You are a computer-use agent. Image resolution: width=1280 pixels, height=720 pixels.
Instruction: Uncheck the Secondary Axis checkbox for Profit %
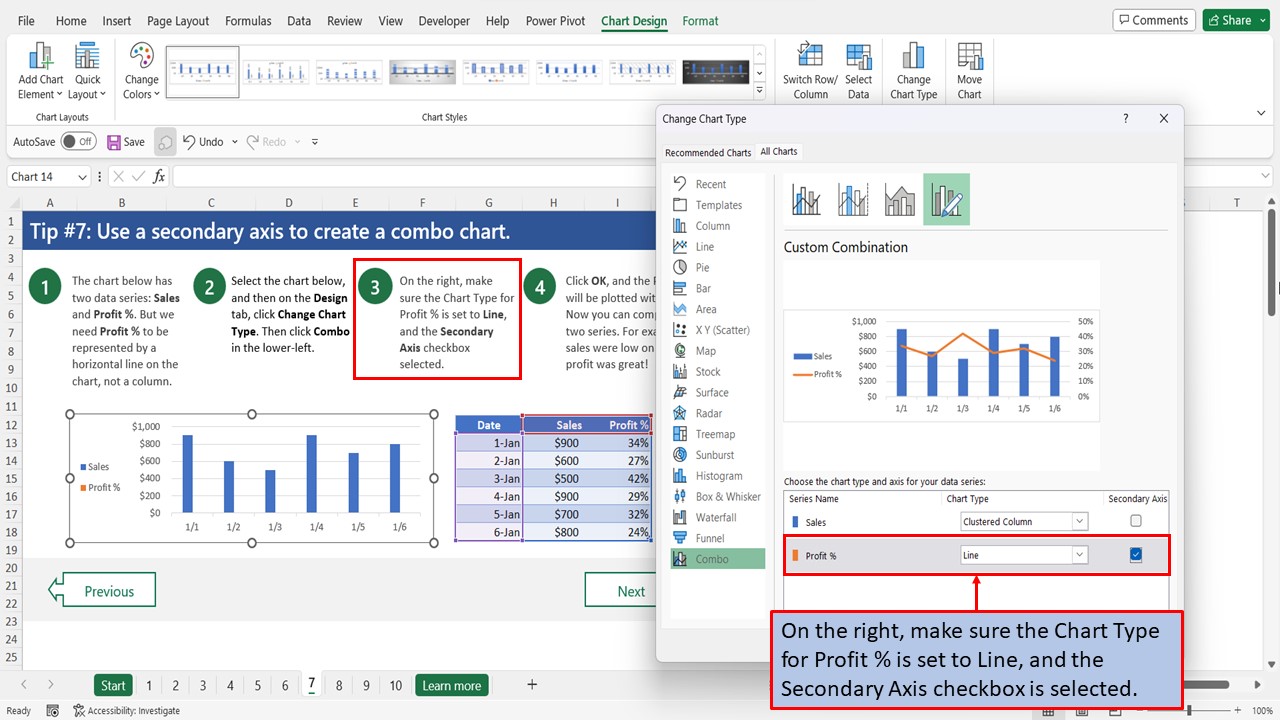point(1135,554)
